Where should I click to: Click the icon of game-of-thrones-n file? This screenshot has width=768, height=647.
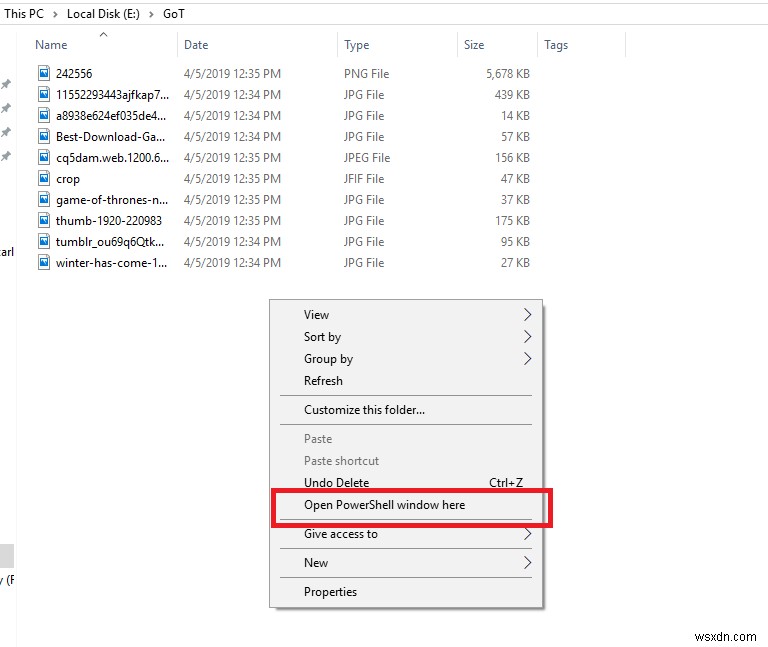44,200
